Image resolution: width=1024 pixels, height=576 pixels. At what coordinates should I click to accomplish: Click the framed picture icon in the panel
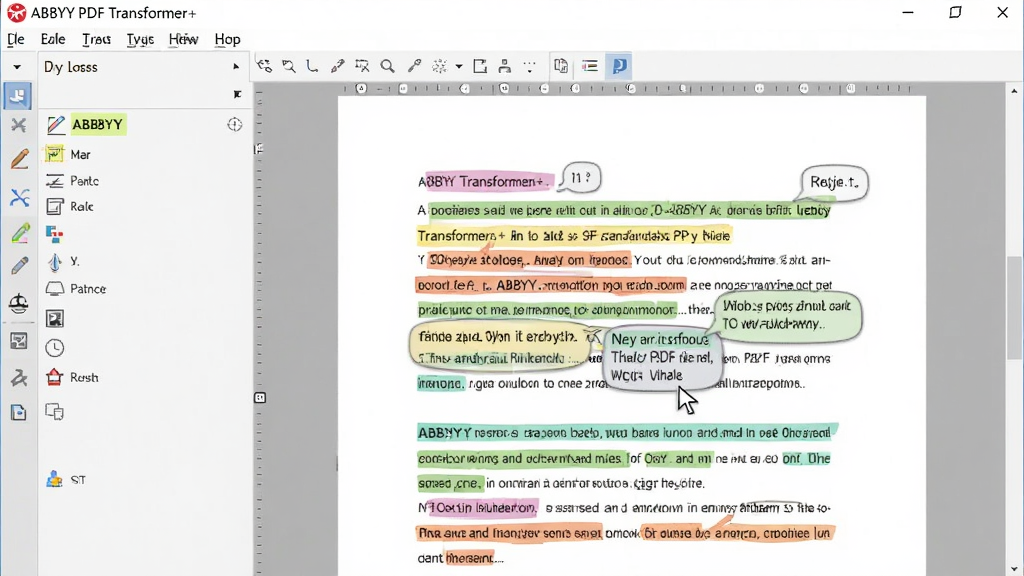pyautogui.click(x=55, y=319)
